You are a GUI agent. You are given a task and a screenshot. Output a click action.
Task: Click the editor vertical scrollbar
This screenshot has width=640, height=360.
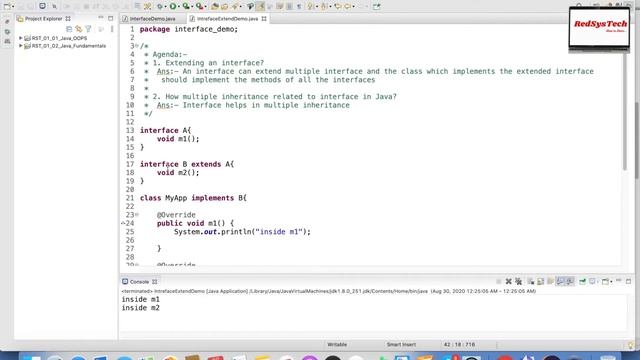pos(624,112)
